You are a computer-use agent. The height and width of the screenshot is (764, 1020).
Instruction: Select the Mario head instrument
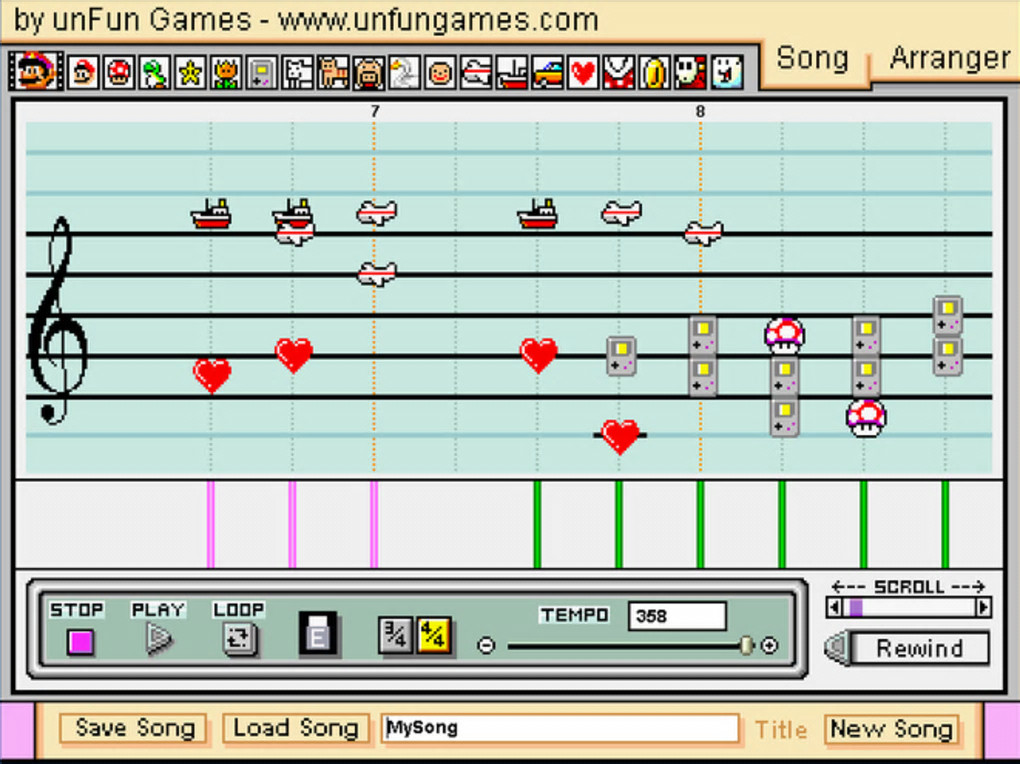(x=83, y=72)
